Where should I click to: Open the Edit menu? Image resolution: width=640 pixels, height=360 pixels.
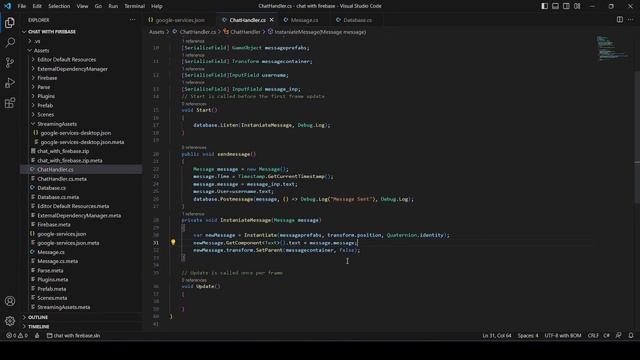click(37, 6)
